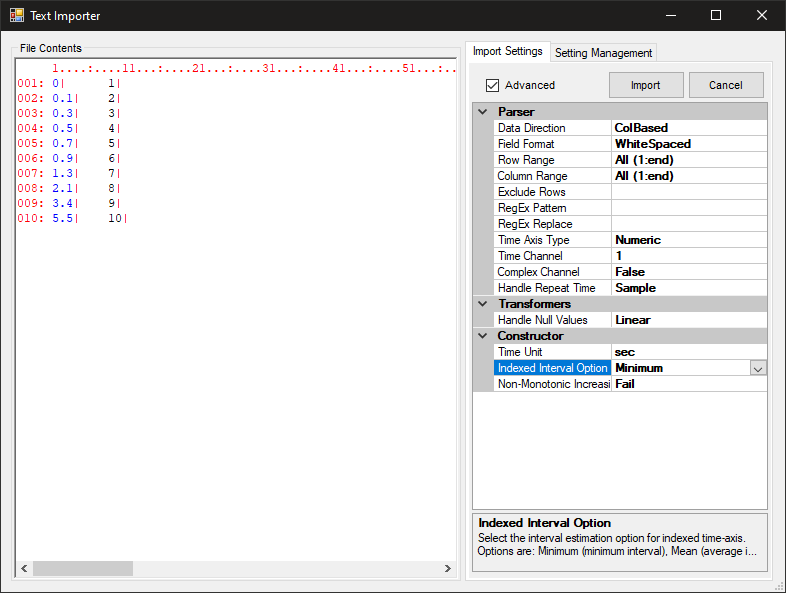786x593 pixels.
Task: Uncheck the Advanced checkbox
Action: click(x=492, y=85)
